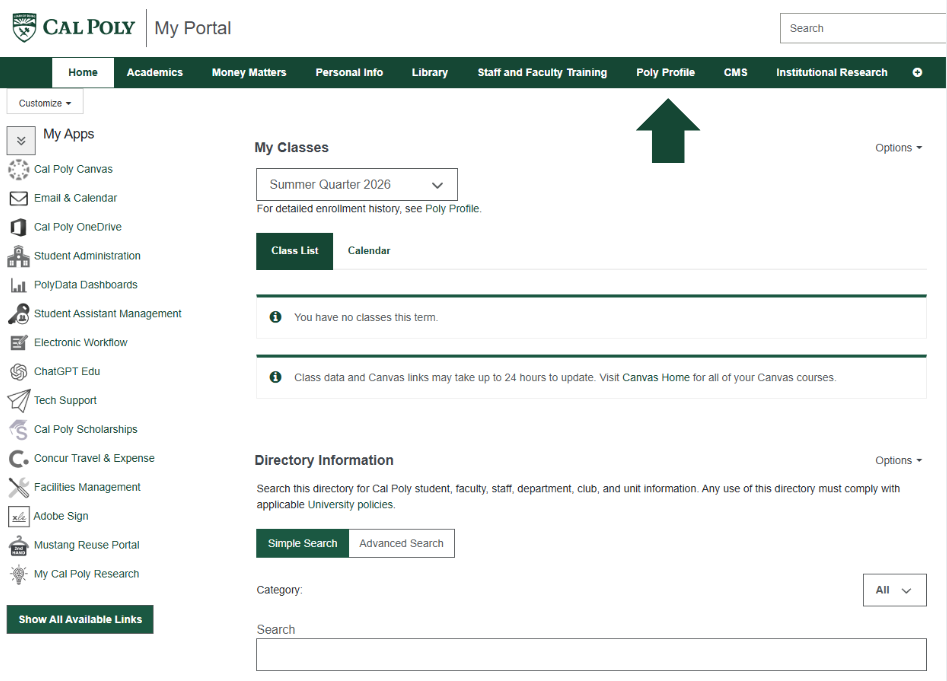Open the Concur Travel & Expense icon
The height and width of the screenshot is (681, 947).
[19, 459]
